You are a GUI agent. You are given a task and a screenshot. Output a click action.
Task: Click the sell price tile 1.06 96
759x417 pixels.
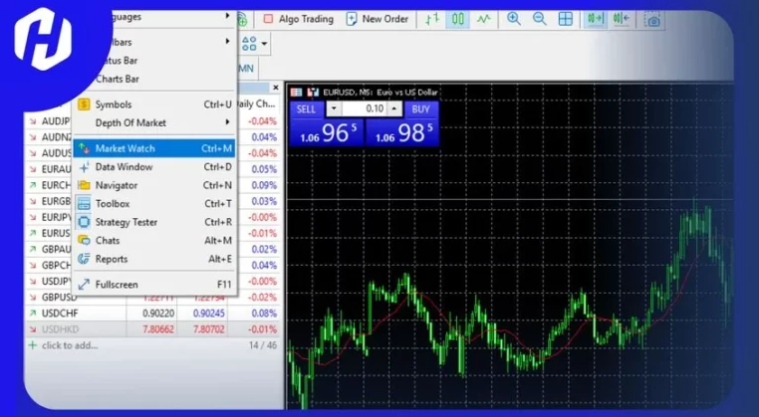[327, 132]
